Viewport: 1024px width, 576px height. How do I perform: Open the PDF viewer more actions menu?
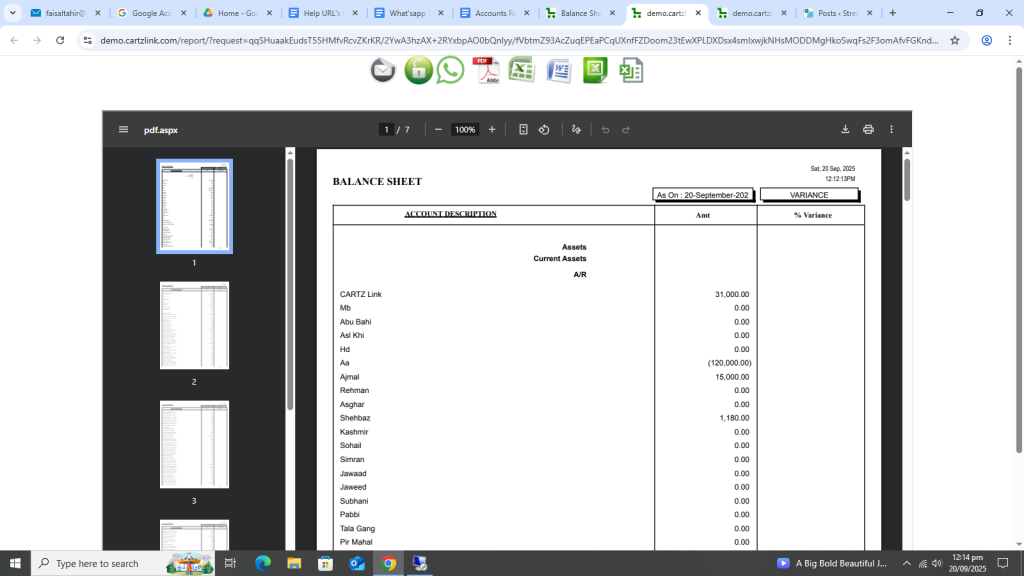point(891,129)
